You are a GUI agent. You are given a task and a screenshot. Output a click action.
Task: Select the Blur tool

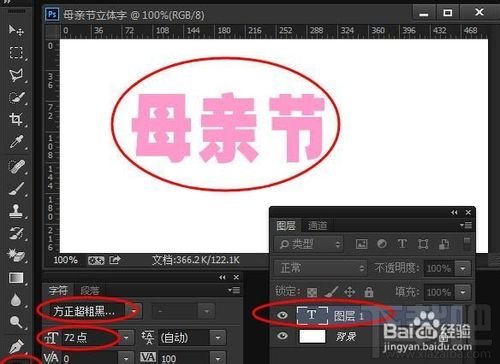pyautogui.click(x=16, y=300)
